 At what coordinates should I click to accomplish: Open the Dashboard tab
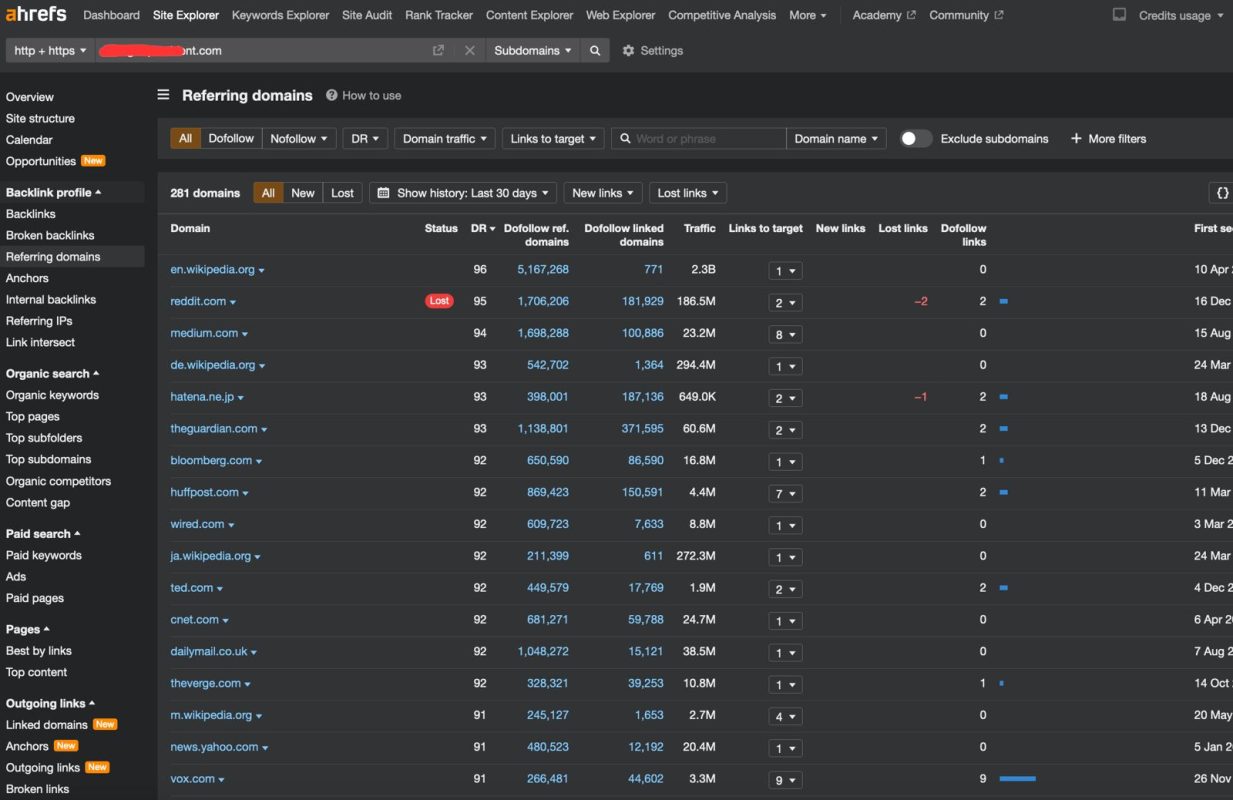111,15
